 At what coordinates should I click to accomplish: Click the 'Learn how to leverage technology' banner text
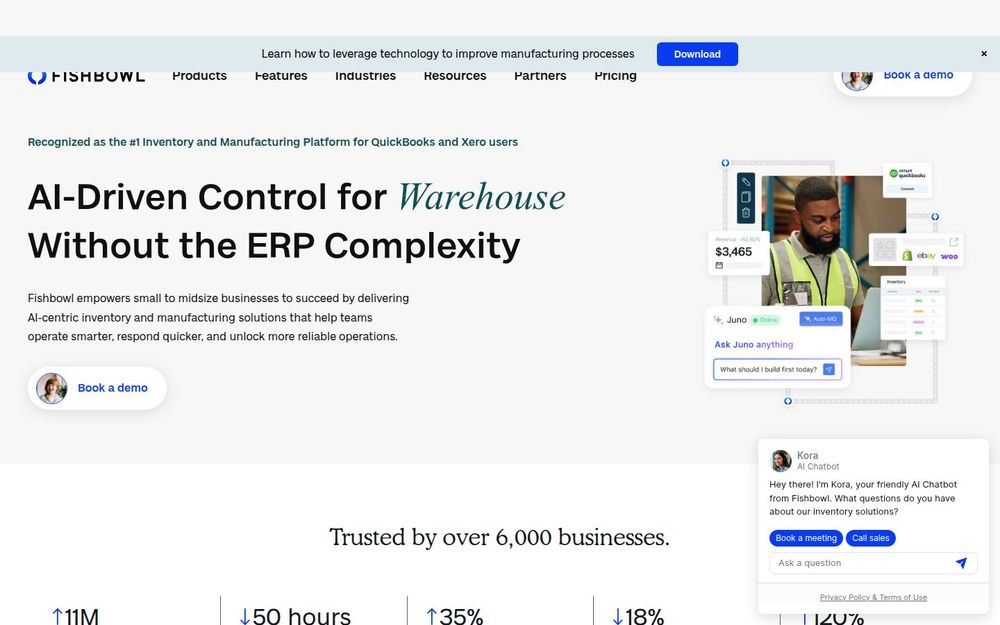(x=448, y=54)
